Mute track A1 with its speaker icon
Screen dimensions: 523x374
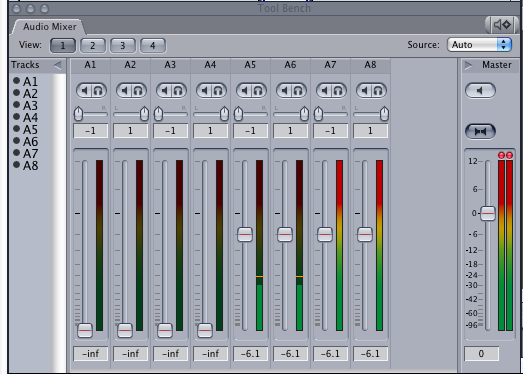[x=85, y=90]
